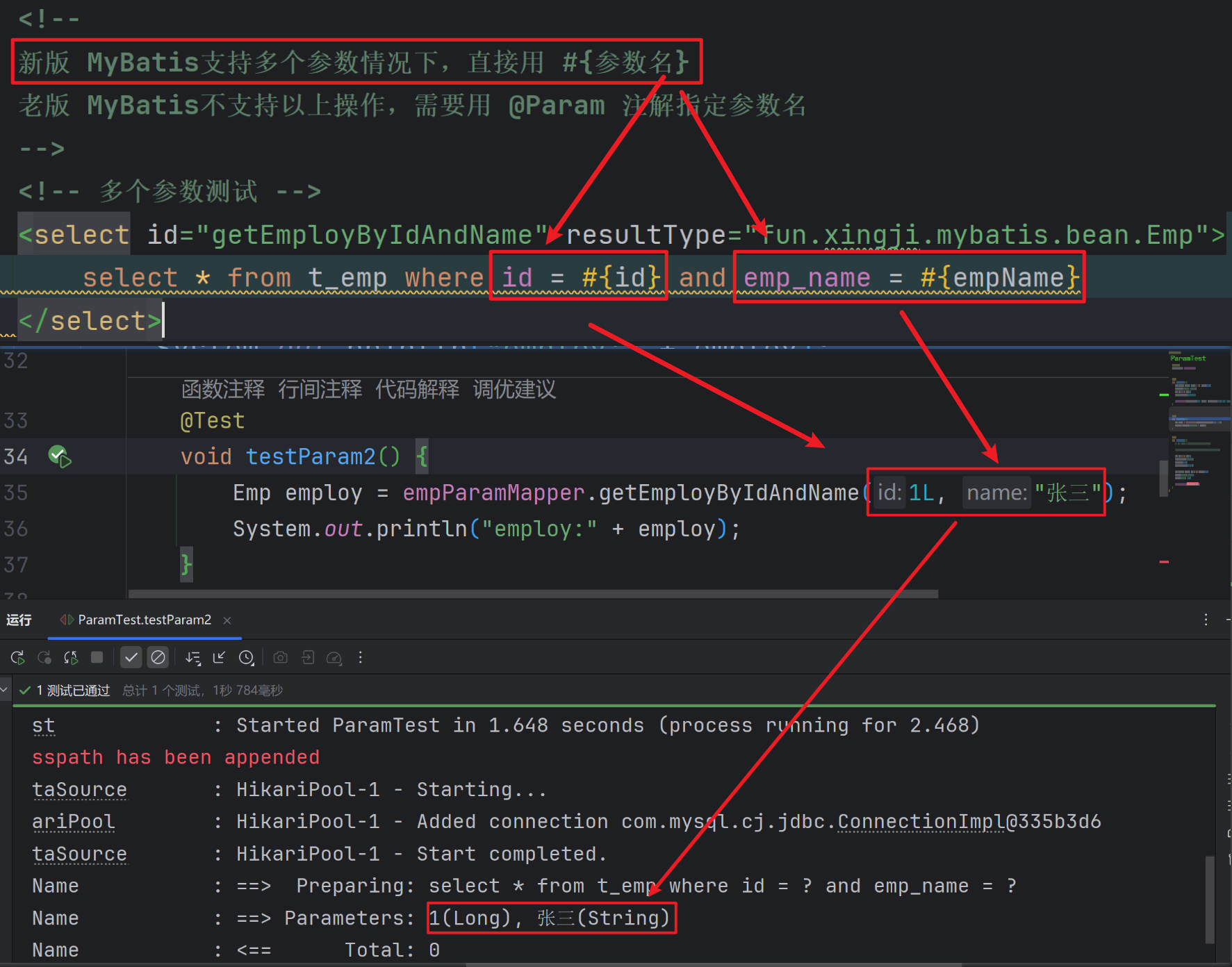
Task: Open the sort tests dropdown
Action: (193, 657)
